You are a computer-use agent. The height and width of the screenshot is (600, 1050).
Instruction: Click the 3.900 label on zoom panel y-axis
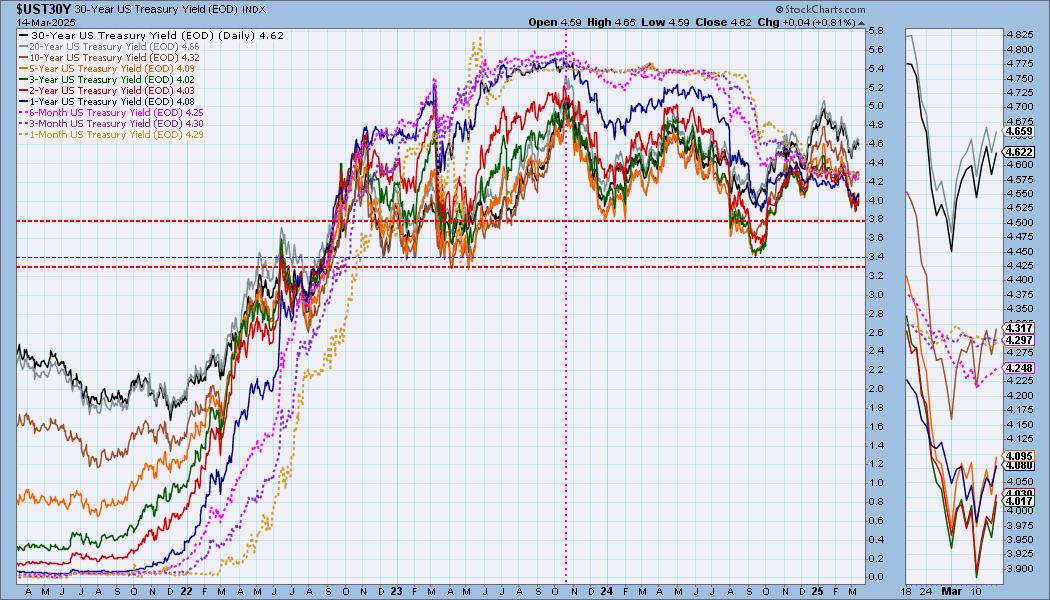click(1019, 569)
